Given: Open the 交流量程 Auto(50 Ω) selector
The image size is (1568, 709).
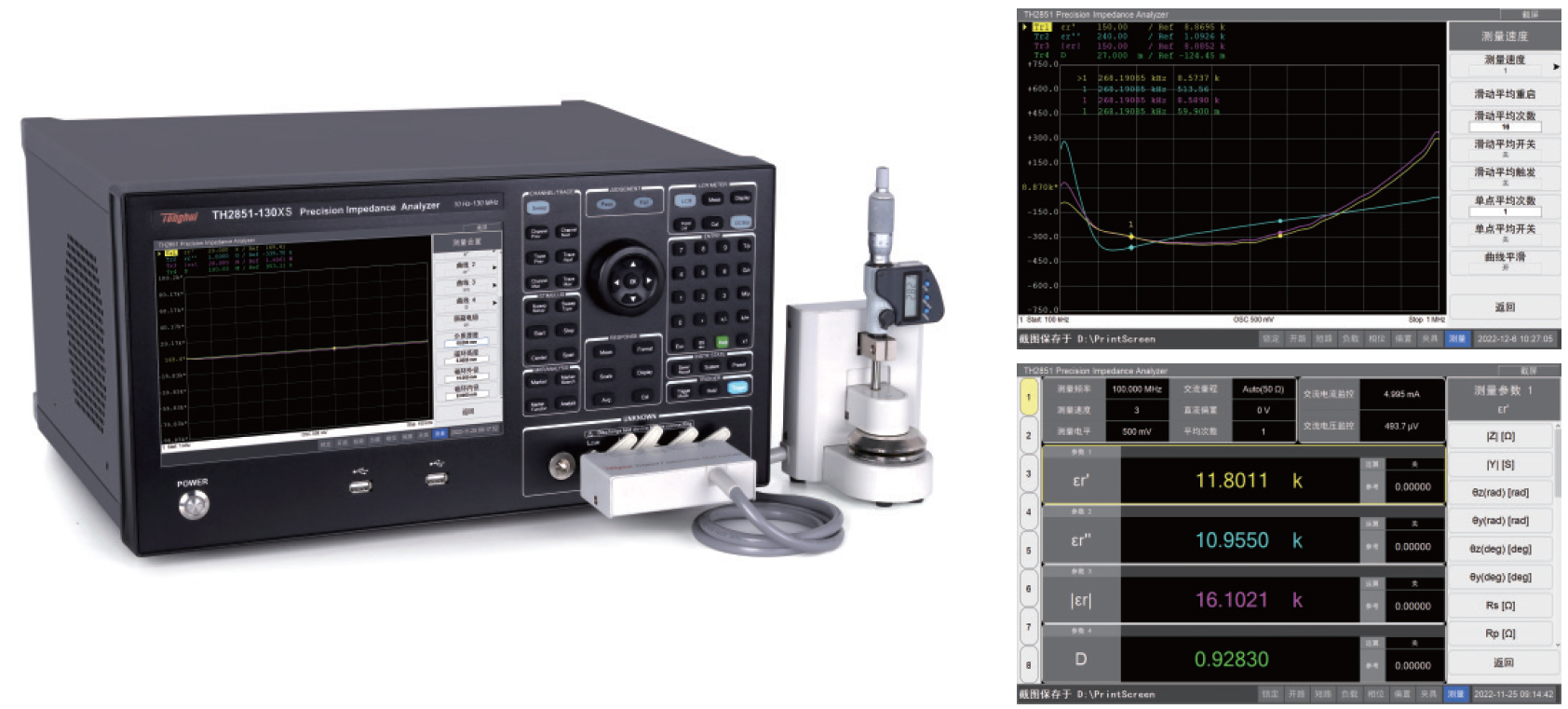Looking at the screenshot, I should (x=1264, y=389).
